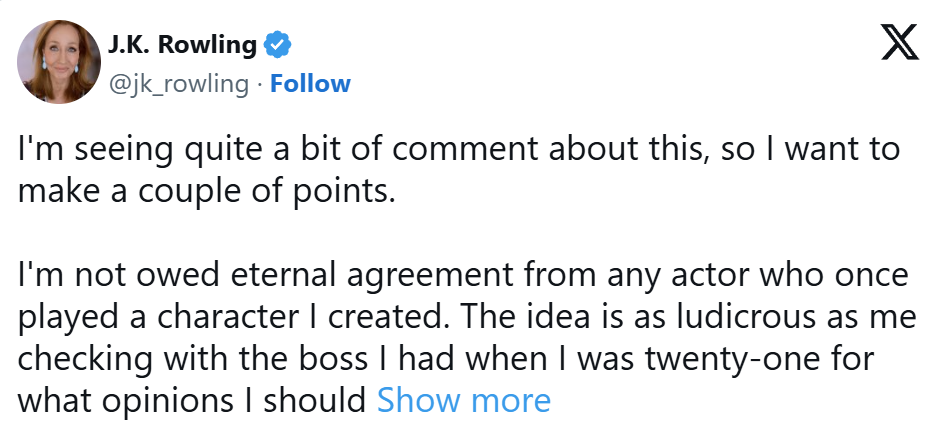Click the line "make a couple of points."
This screenshot has height=435, width=936.
[208, 190]
